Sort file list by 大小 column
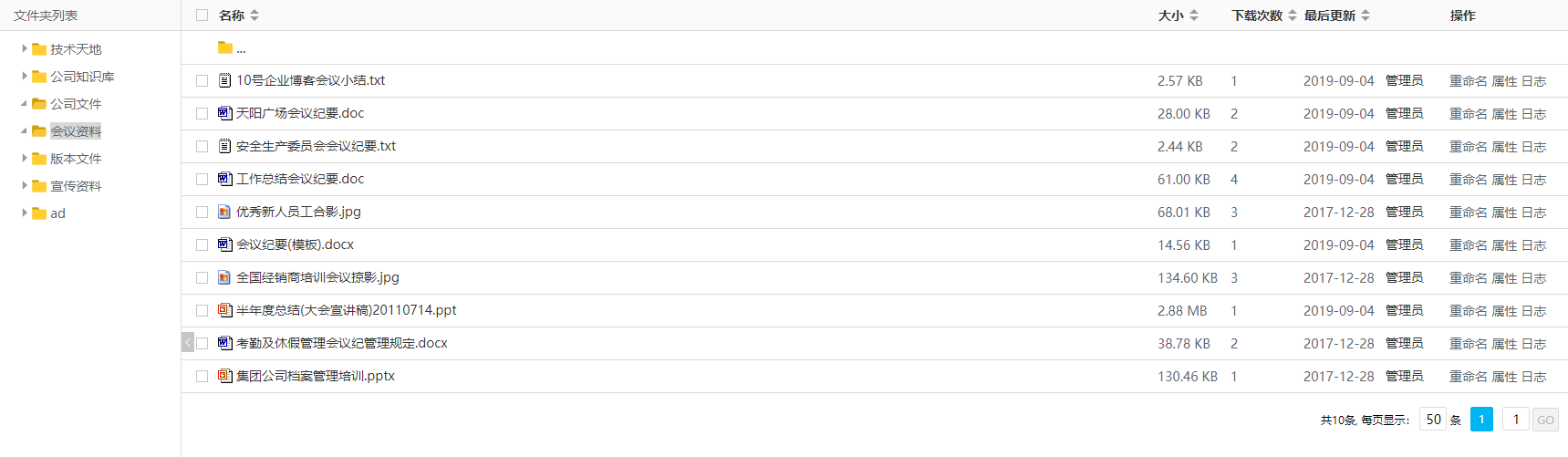 [1178, 16]
